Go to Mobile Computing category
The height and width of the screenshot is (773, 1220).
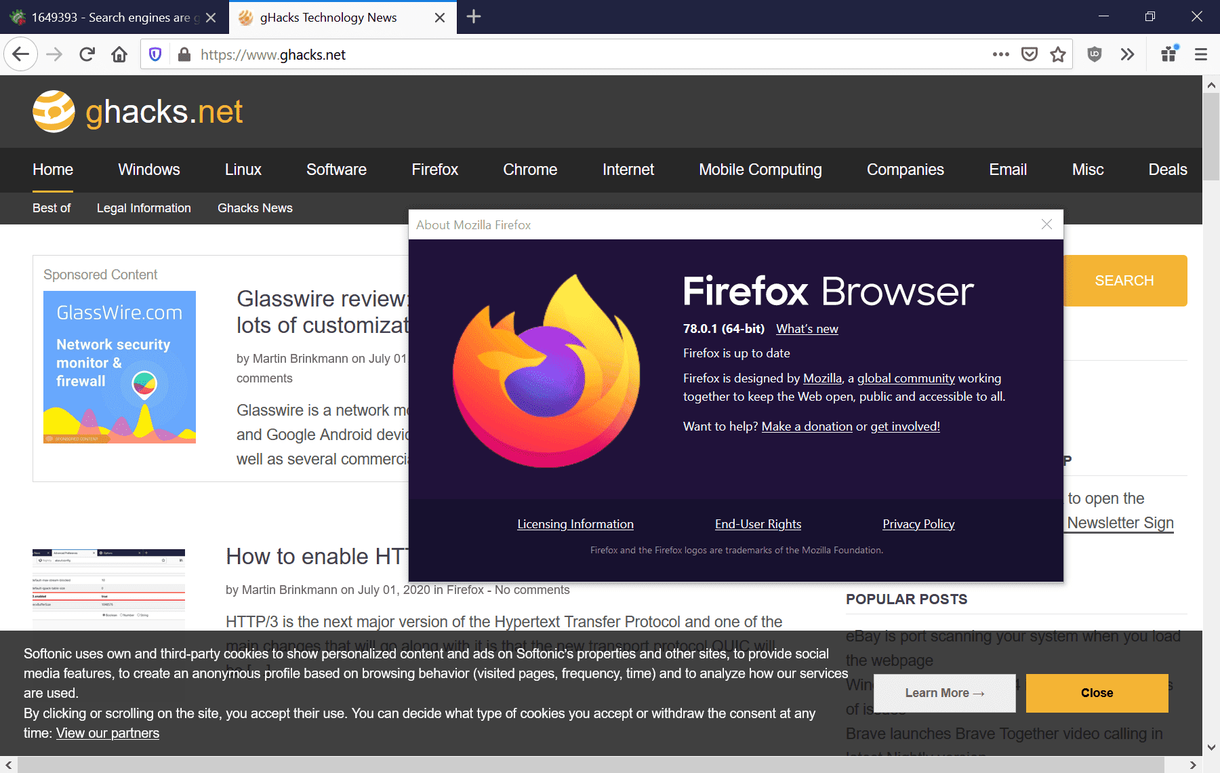(760, 169)
